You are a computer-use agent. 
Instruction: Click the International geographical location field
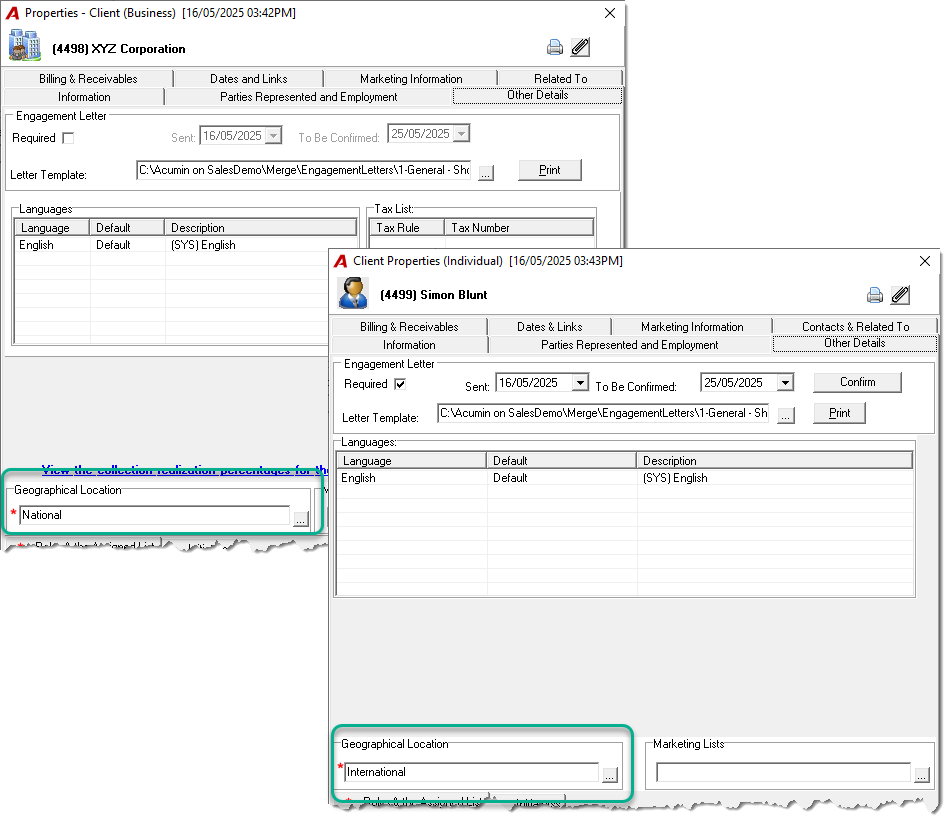tap(472, 772)
